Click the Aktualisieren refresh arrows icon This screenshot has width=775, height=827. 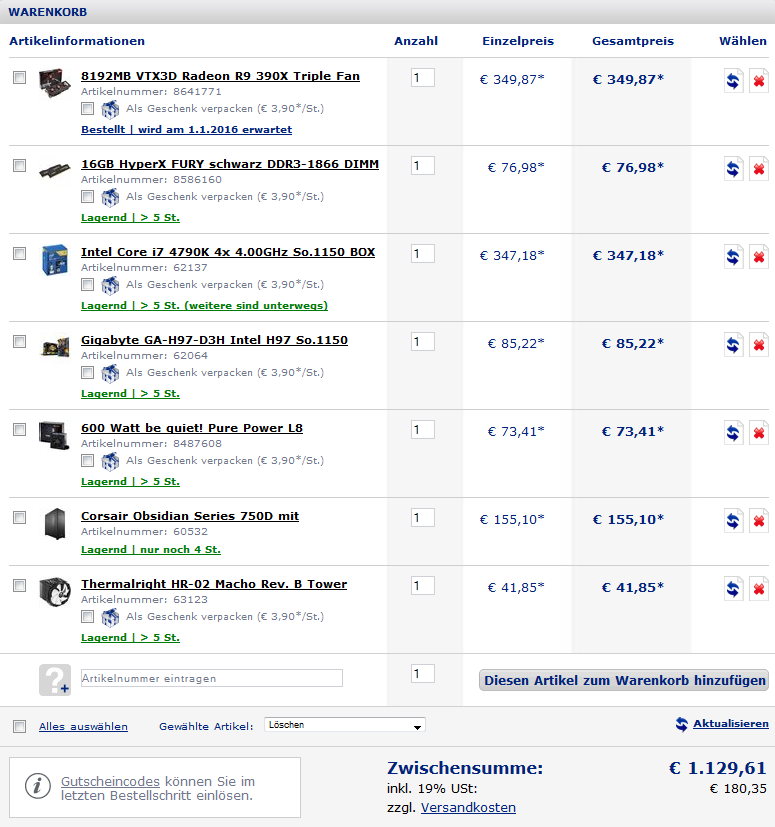pyautogui.click(x=682, y=724)
